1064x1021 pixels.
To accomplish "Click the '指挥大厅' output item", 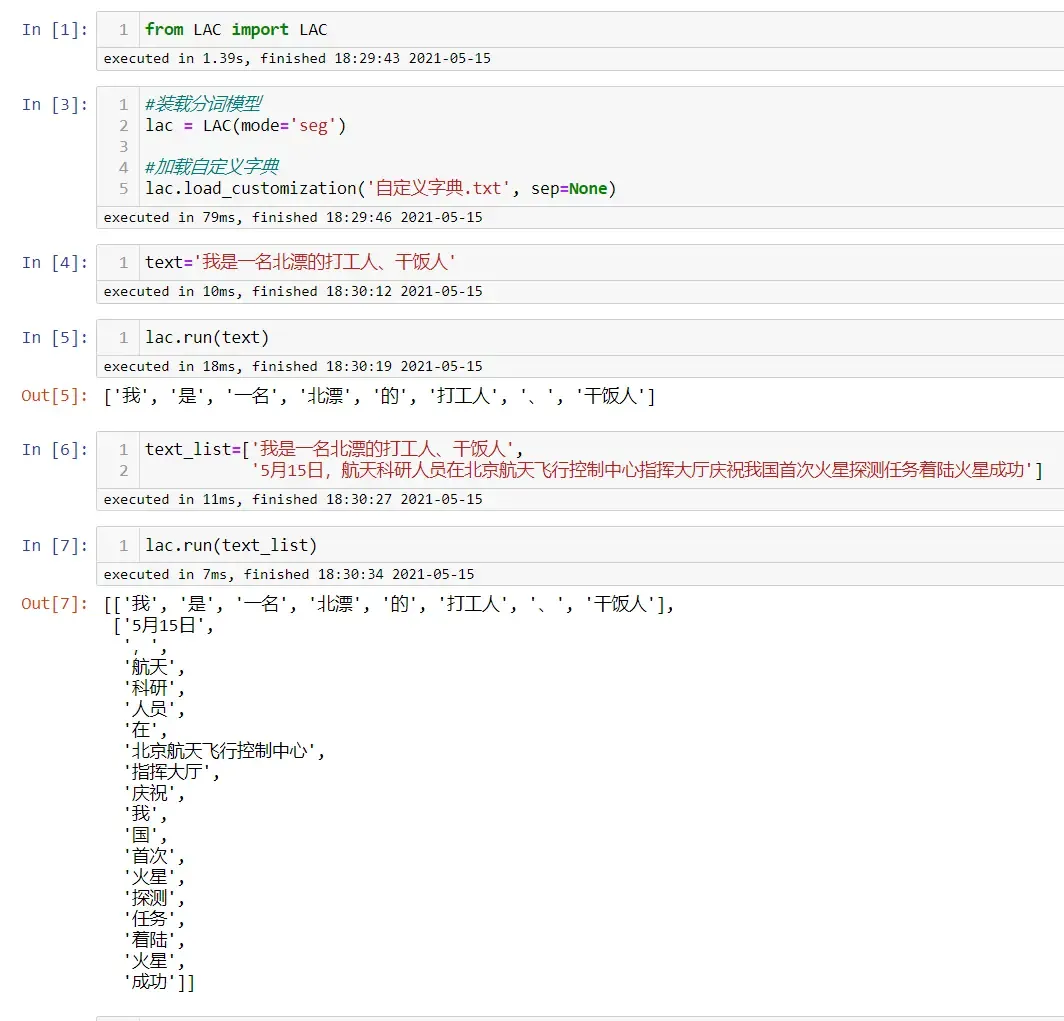I will pyautogui.click(x=172, y=772).
